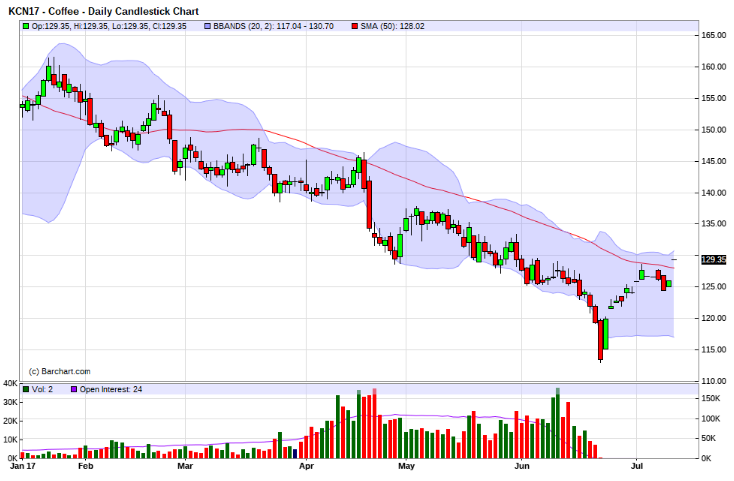Click the 40K volume axis label
The height and width of the screenshot is (481, 734).
pos(10,384)
